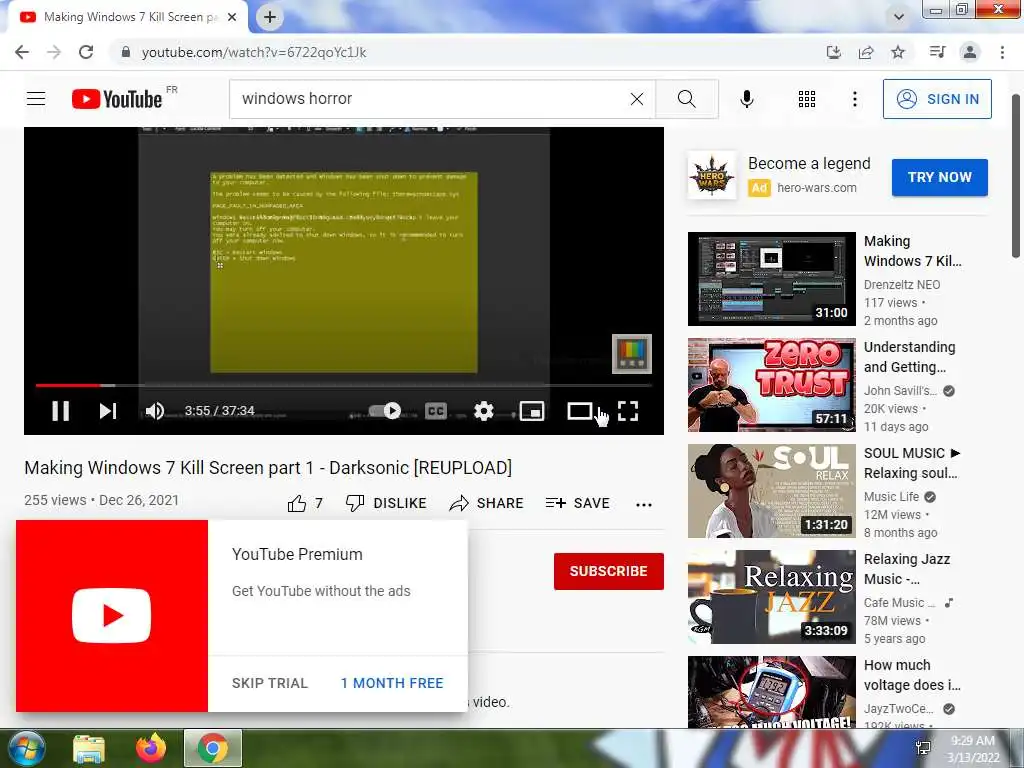Accept the 1 MONTH FREE offer
The width and height of the screenshot is (1024, 768).
[x=392, y=683]
